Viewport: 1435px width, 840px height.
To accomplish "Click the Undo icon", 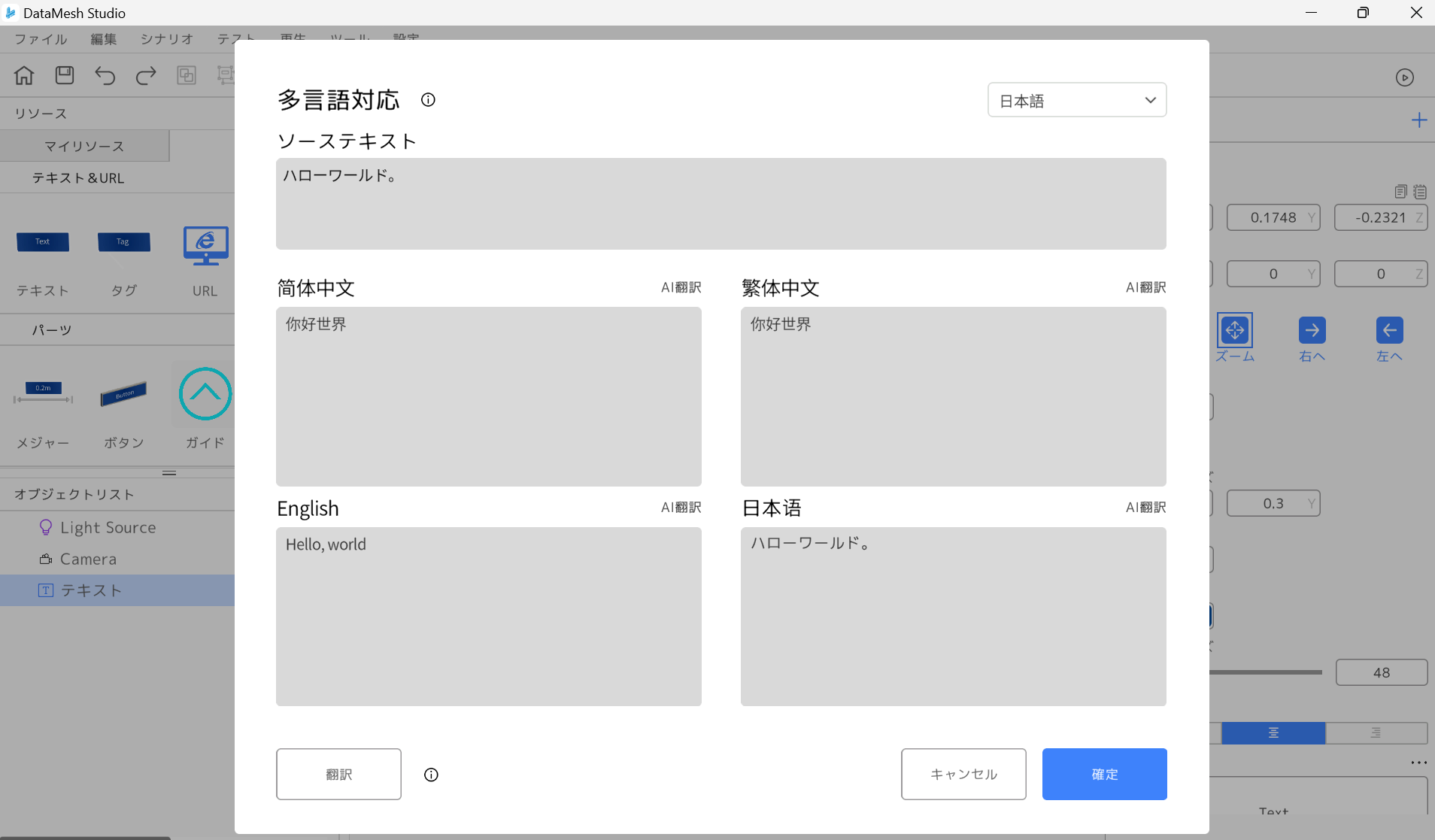I will (x=105, y=75).
